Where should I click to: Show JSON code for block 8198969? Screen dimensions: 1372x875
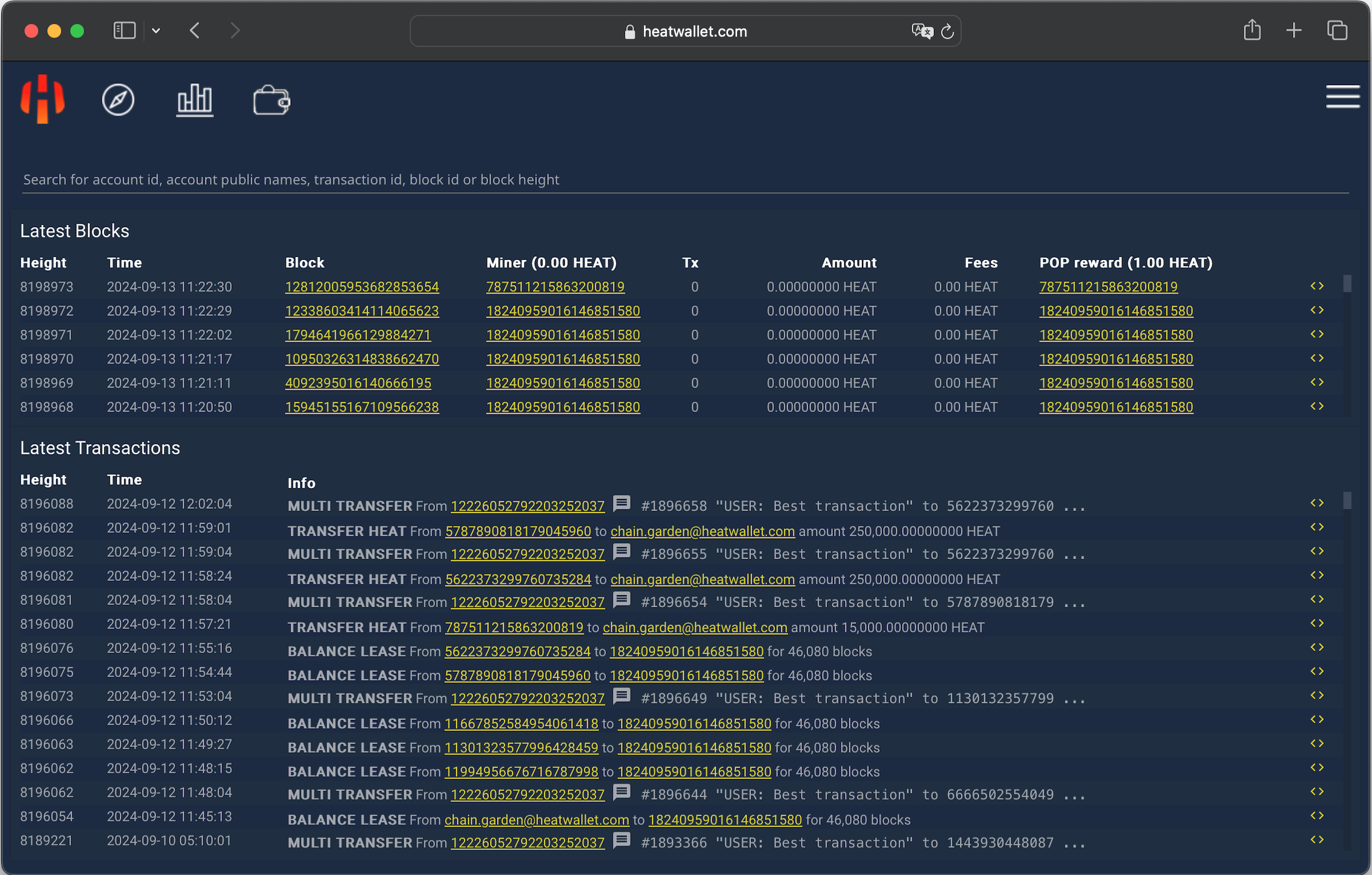1317,382
